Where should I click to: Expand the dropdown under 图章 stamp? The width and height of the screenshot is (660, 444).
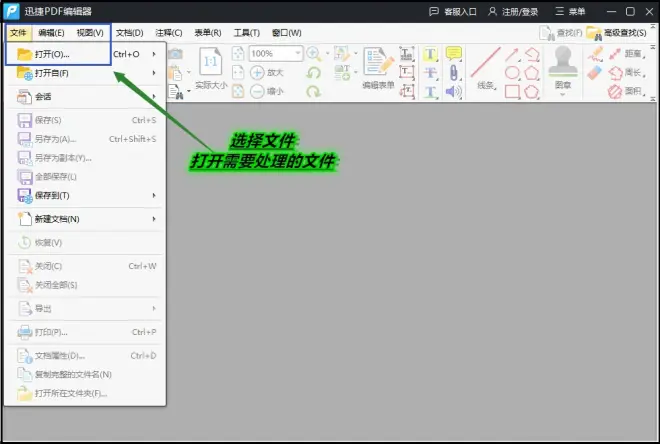563,95
